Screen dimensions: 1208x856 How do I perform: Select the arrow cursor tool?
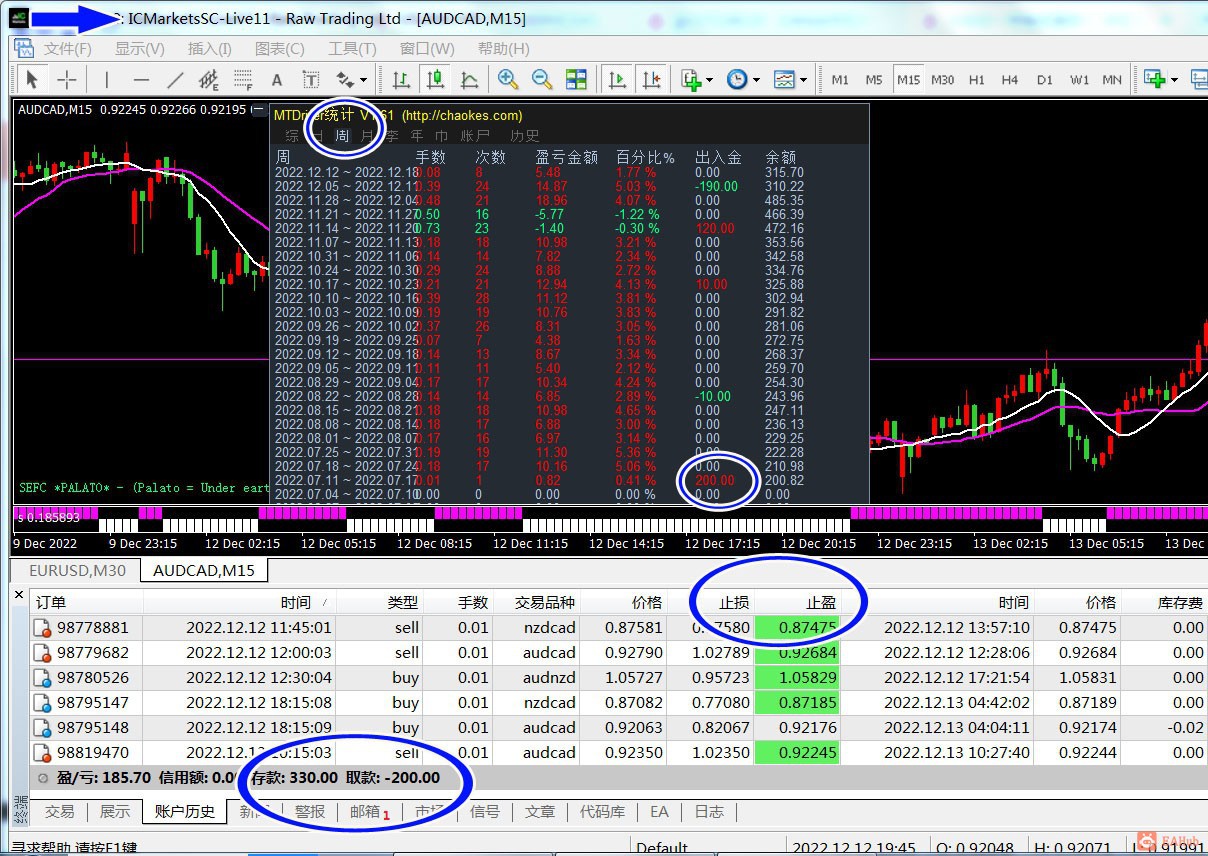tap(31, 79)
